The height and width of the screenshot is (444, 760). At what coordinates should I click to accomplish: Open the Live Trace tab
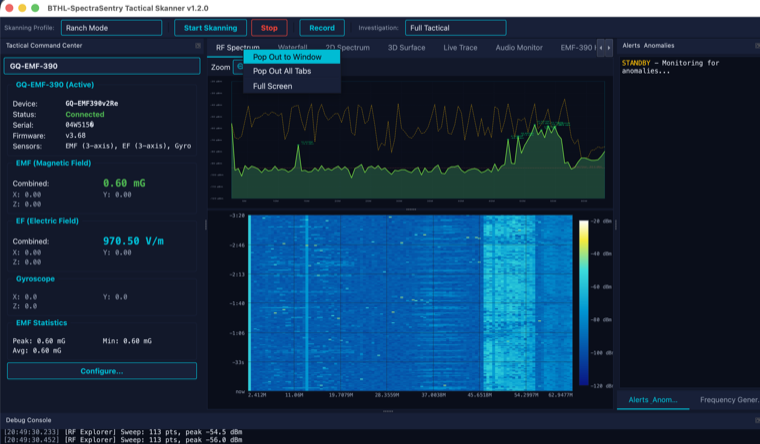click(x=460, y=48)
